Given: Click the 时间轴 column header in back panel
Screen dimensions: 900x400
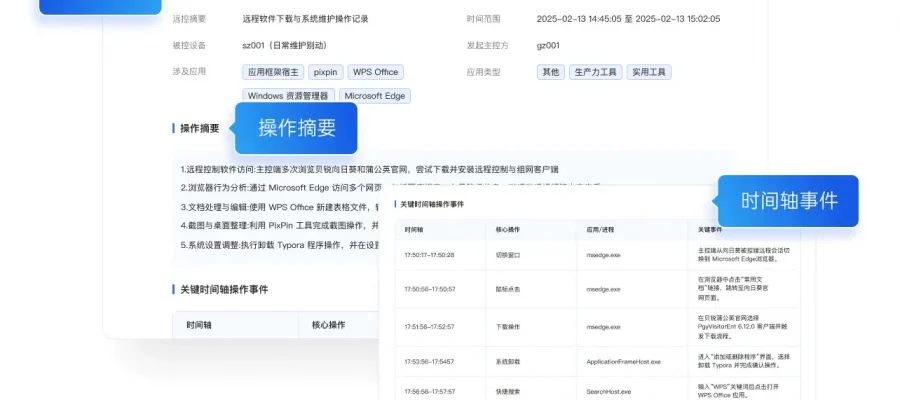Looking at the screenshot, I should [199, 325].
